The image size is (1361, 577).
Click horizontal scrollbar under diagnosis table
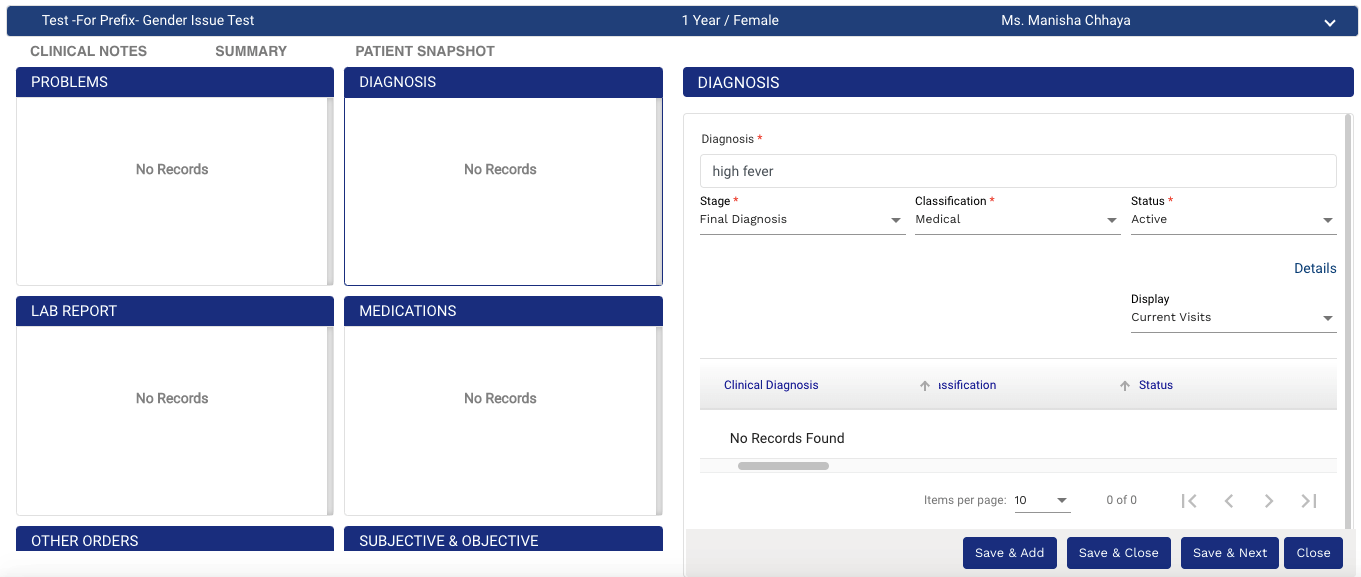point(783,466)
